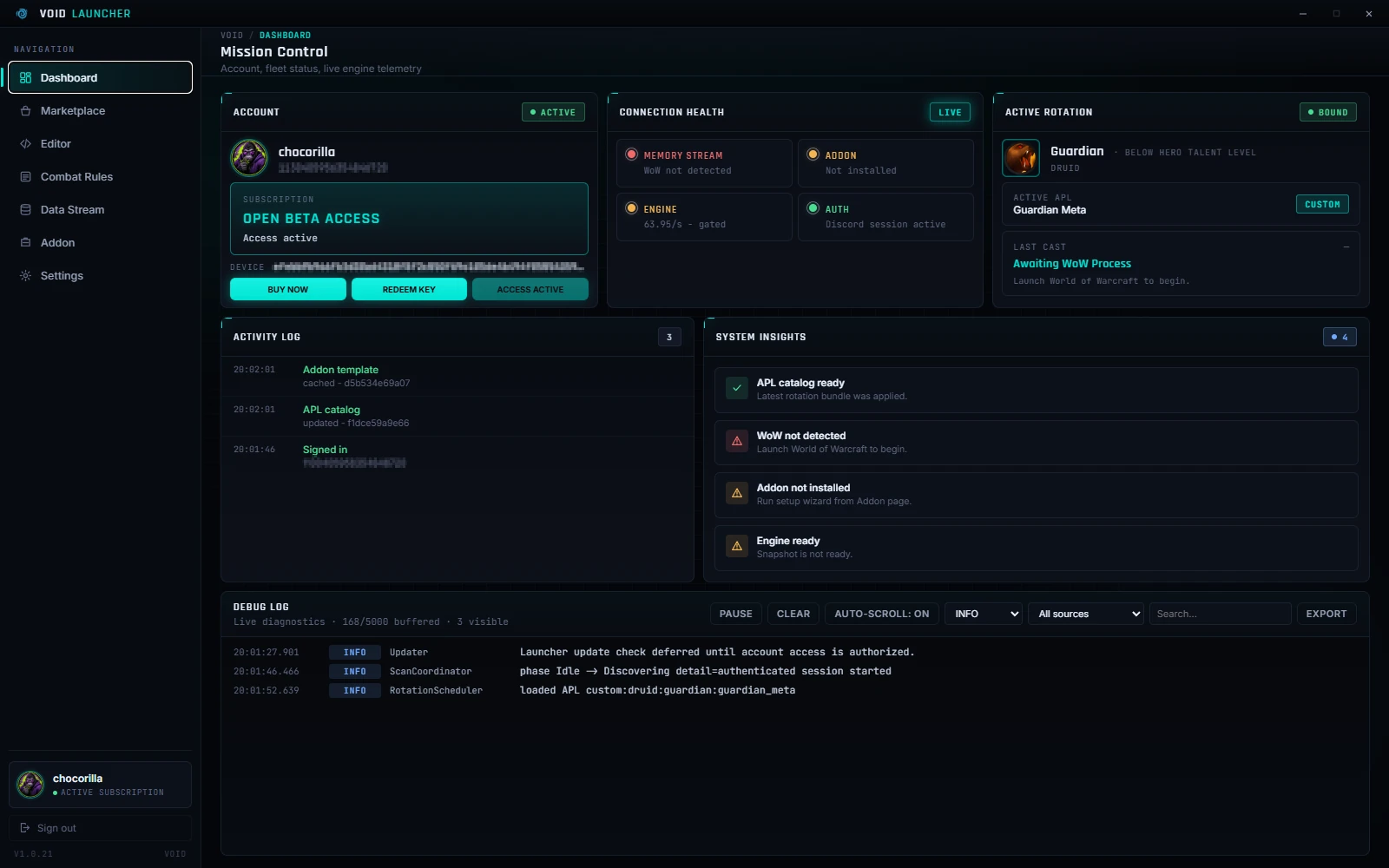1389x868 pixels.
Task: Click the Guardian Meta APL name
Action: point(1050,209)
